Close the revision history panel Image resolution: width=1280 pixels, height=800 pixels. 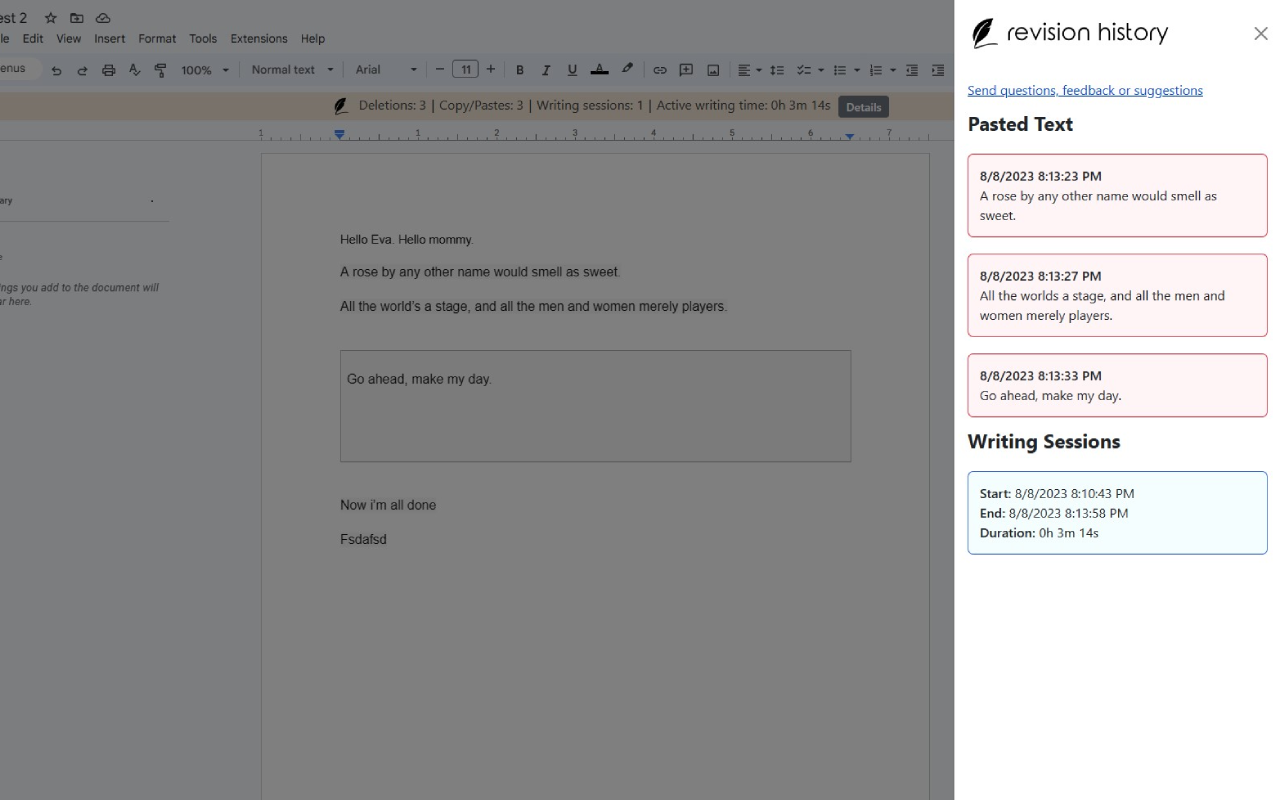(1260, 34)
